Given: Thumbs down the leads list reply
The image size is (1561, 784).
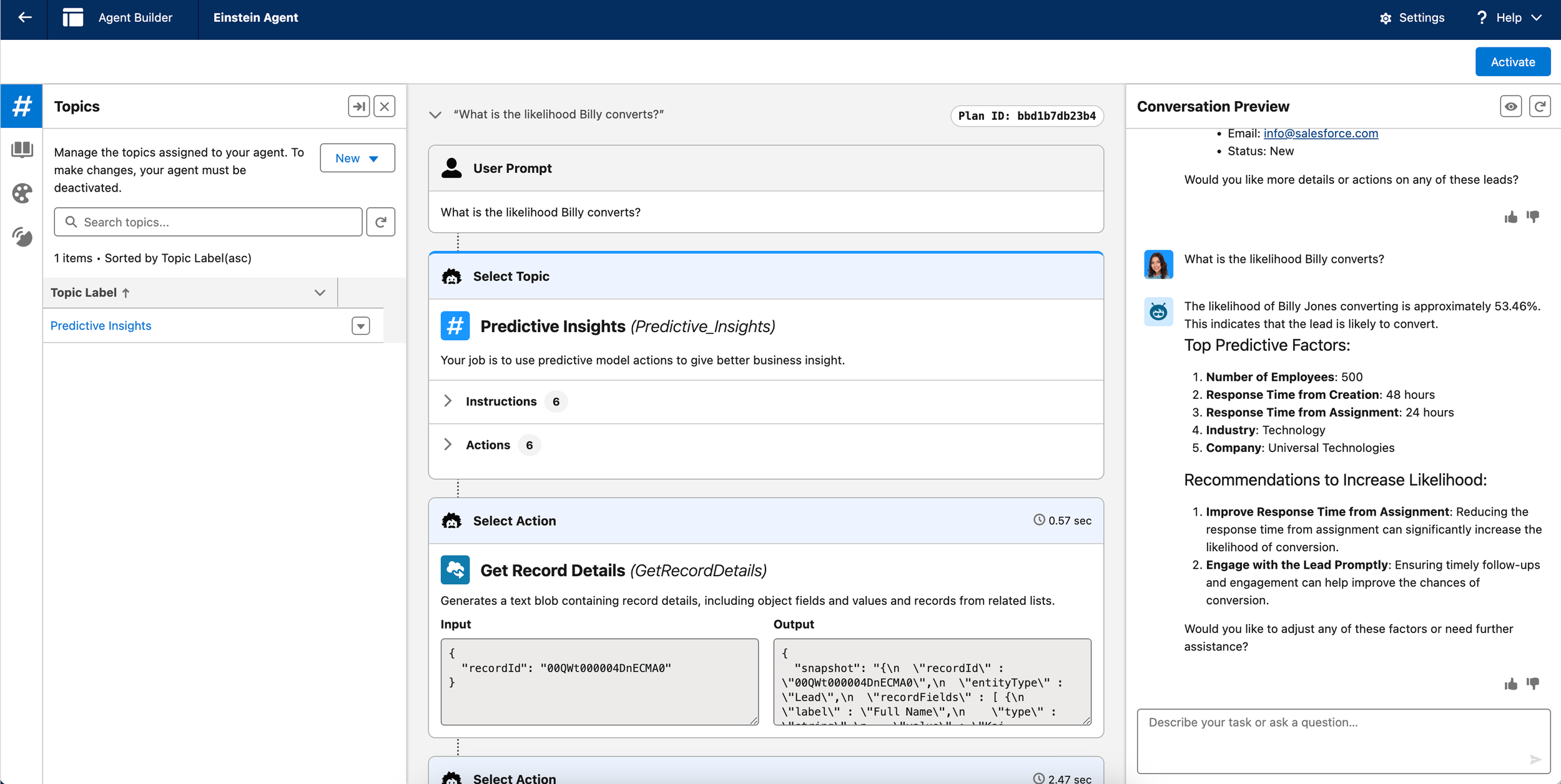Looking at the screenshot, I should pyautogui.click(x=1533, y=217).
